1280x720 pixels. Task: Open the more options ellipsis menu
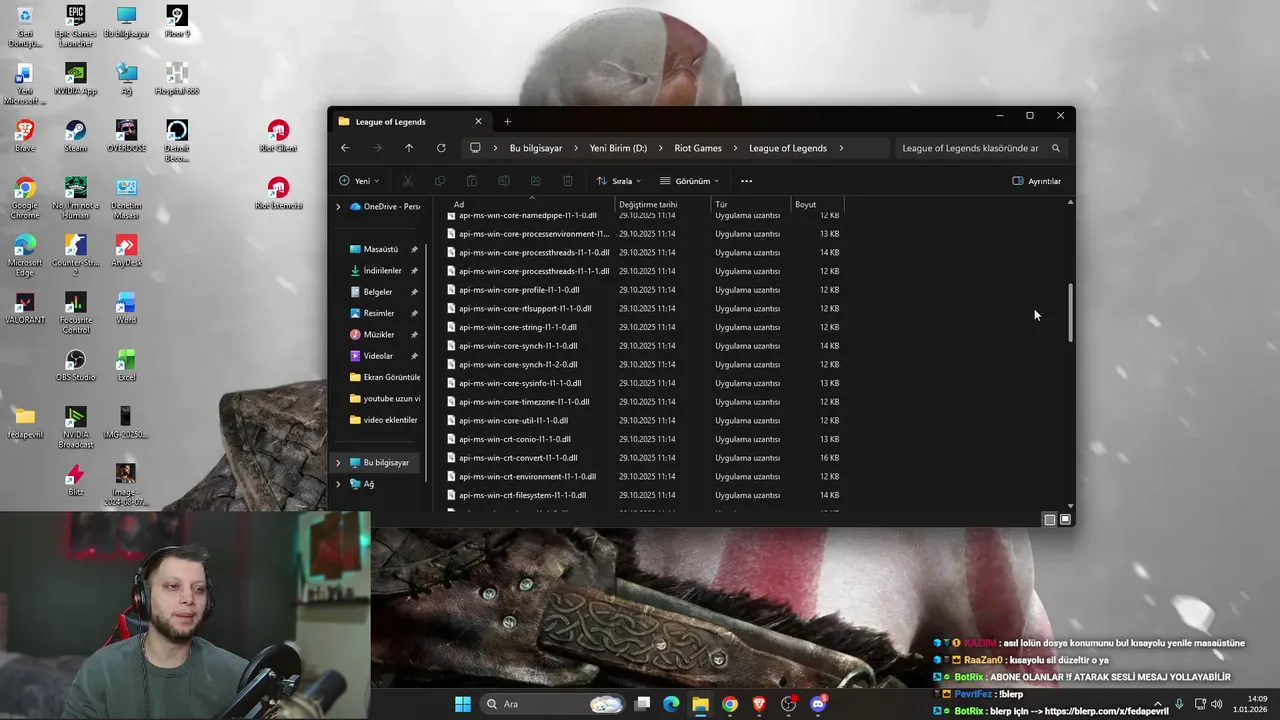click(746, 181)
